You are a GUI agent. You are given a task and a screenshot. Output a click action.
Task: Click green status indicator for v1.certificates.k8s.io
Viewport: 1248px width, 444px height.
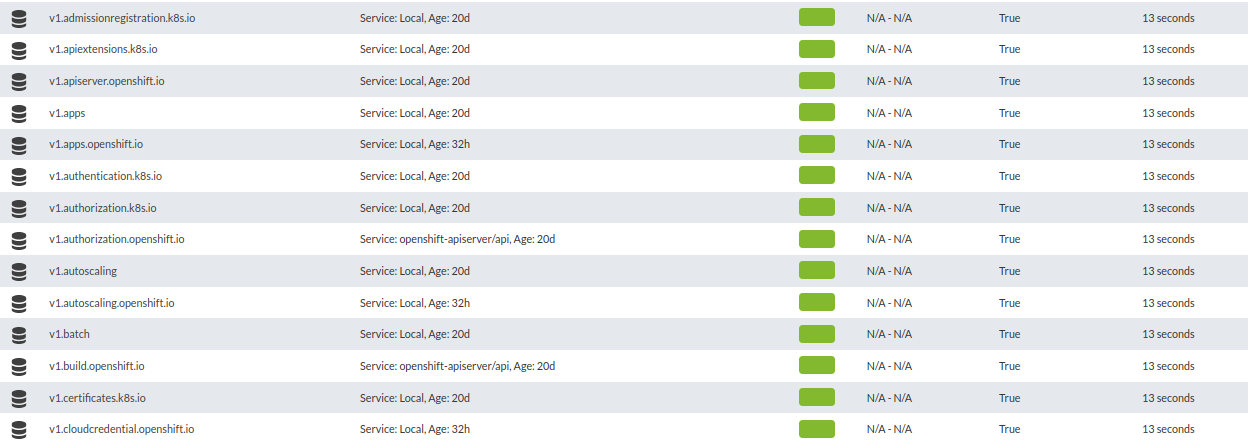click(x=817, y=398)
